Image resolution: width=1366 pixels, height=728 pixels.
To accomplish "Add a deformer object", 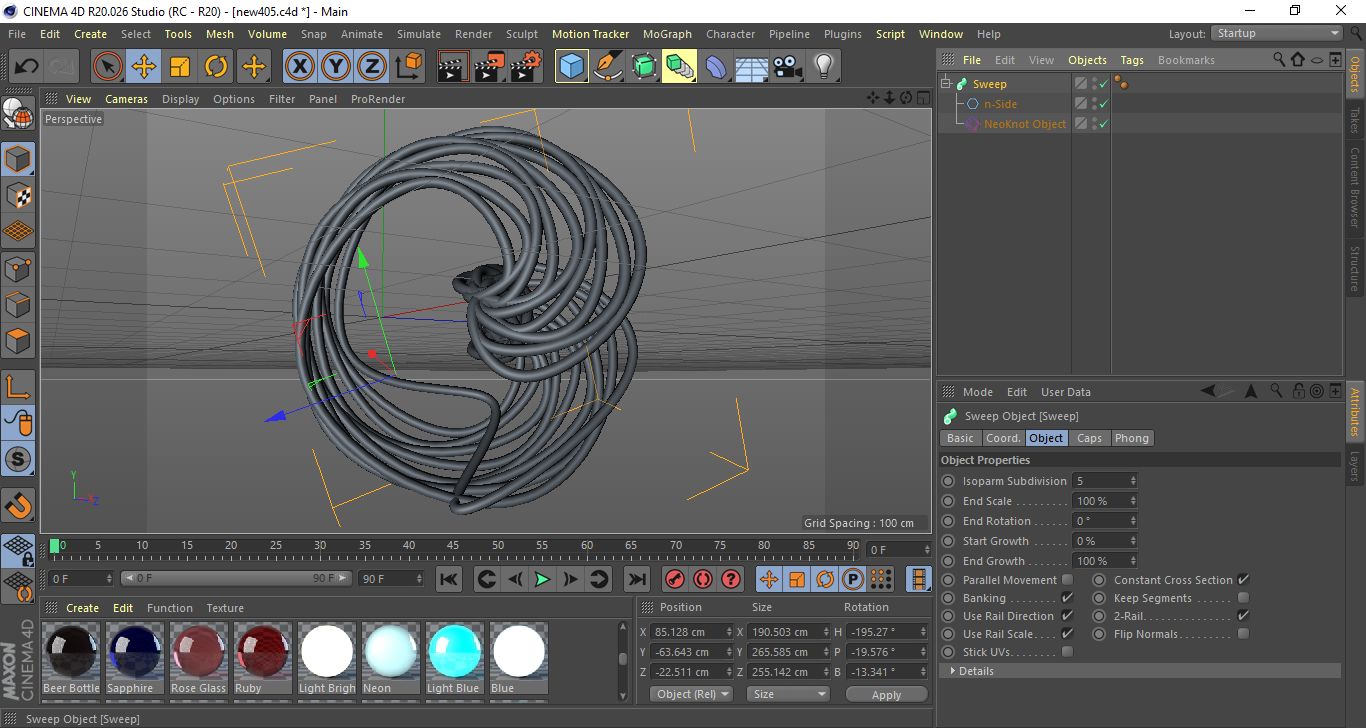I will click(x=716, y=67).
